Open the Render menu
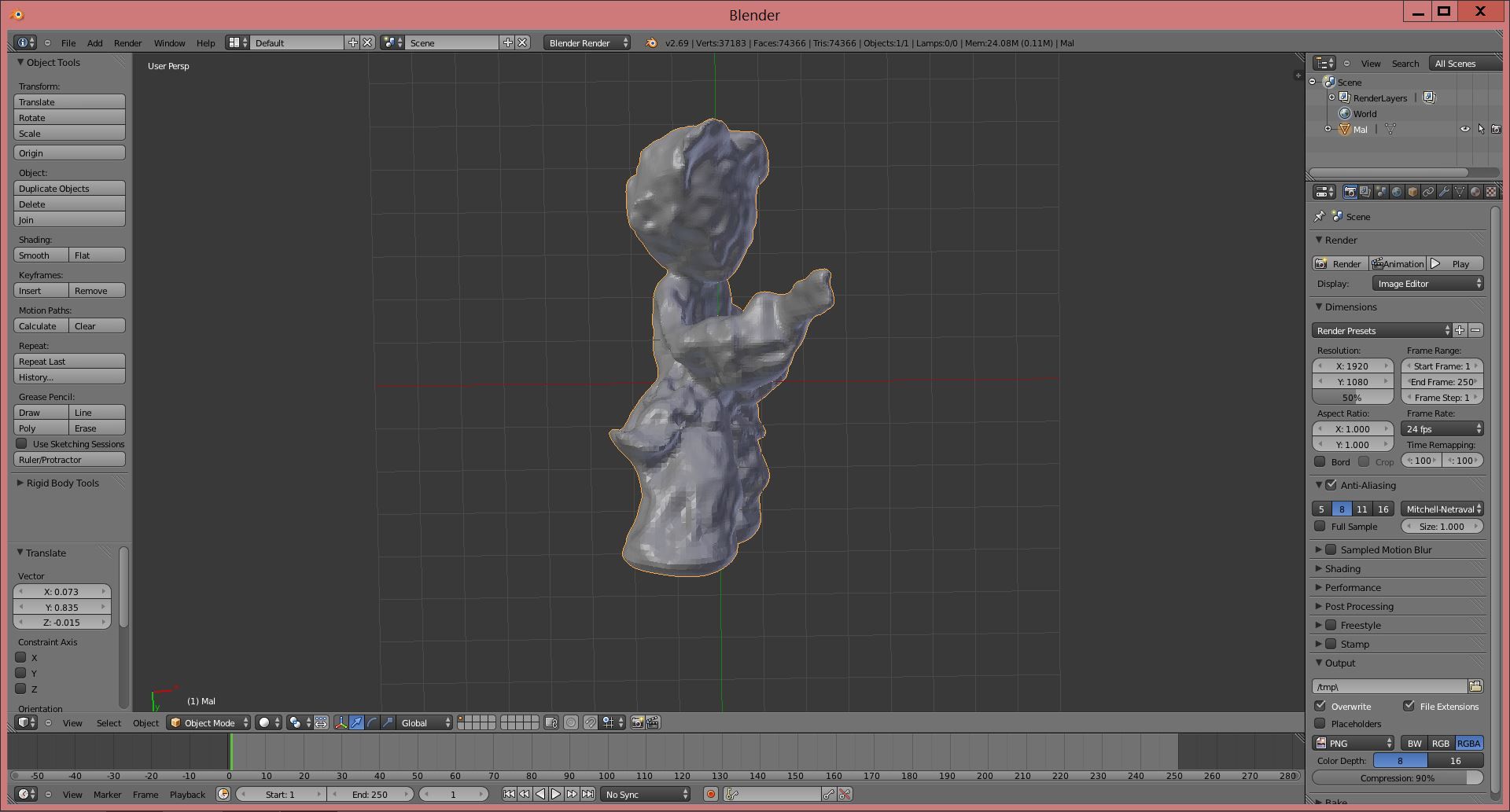The width and height of the screenshot is (1510, 812). [127, 42]
